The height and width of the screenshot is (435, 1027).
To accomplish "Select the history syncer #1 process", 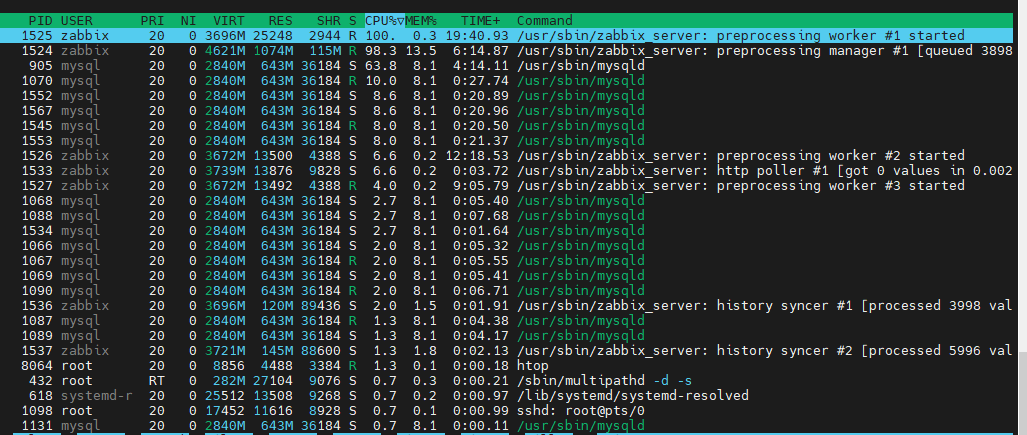I will pos(506,306).
